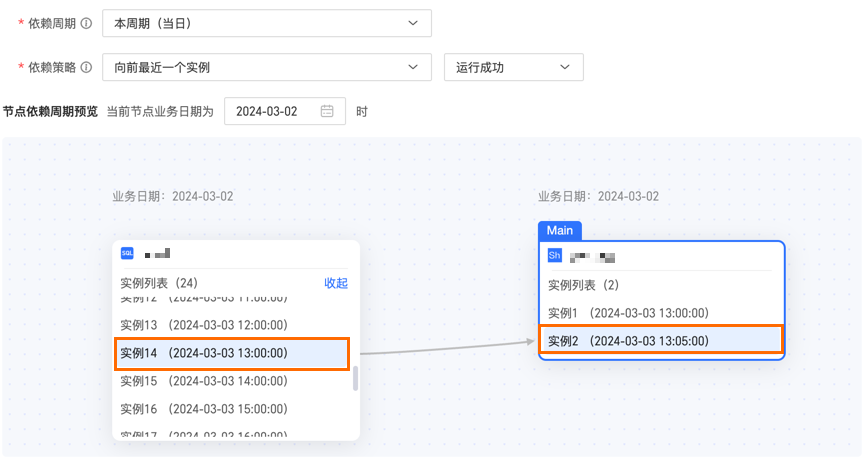The image size is (863, 468).
Task: Click the 依赖周期 field label
Action: pyautogui.click(x=52, y=23)
